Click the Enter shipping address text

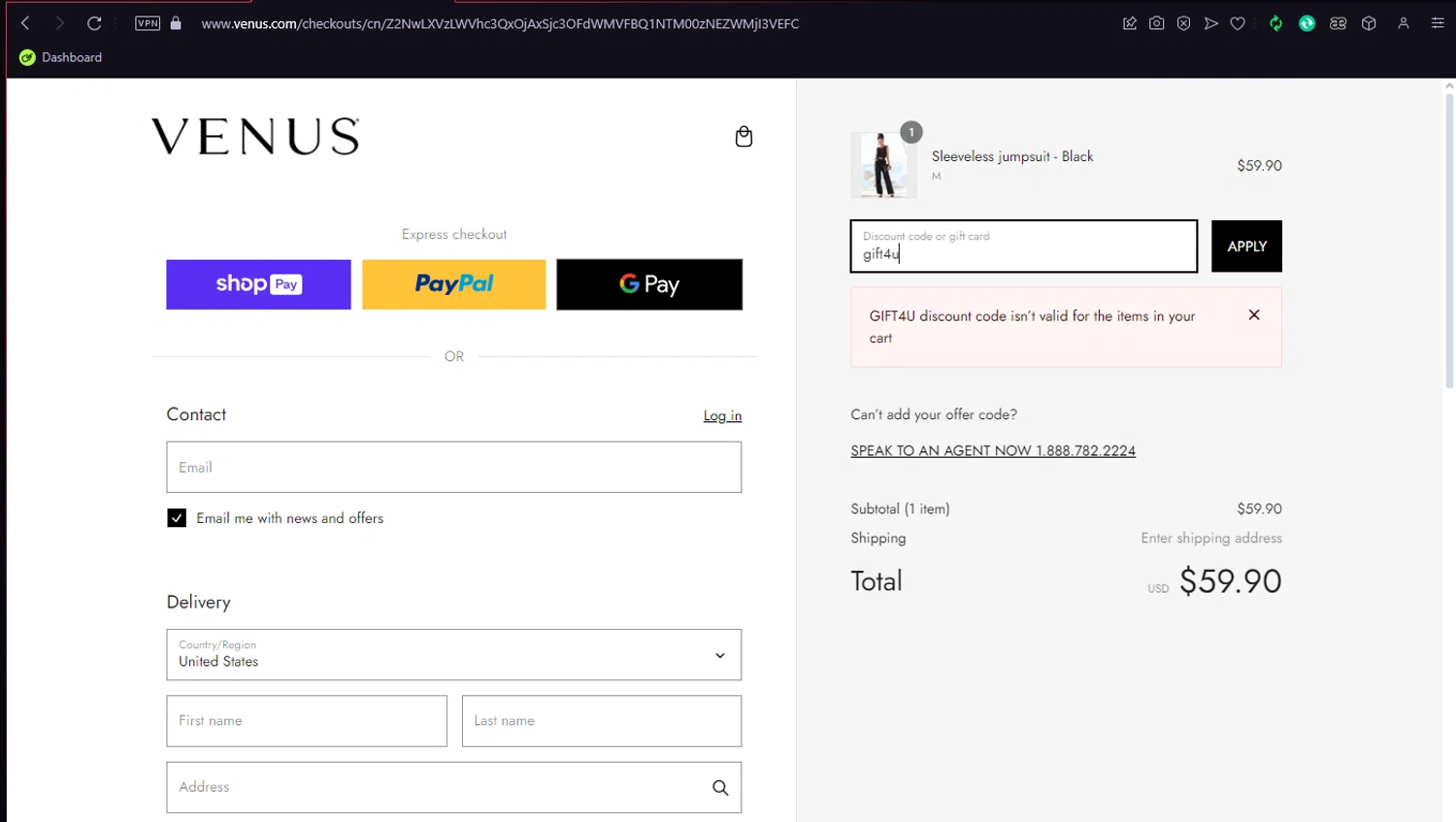pyautogui.click(x=1211, y=538)
